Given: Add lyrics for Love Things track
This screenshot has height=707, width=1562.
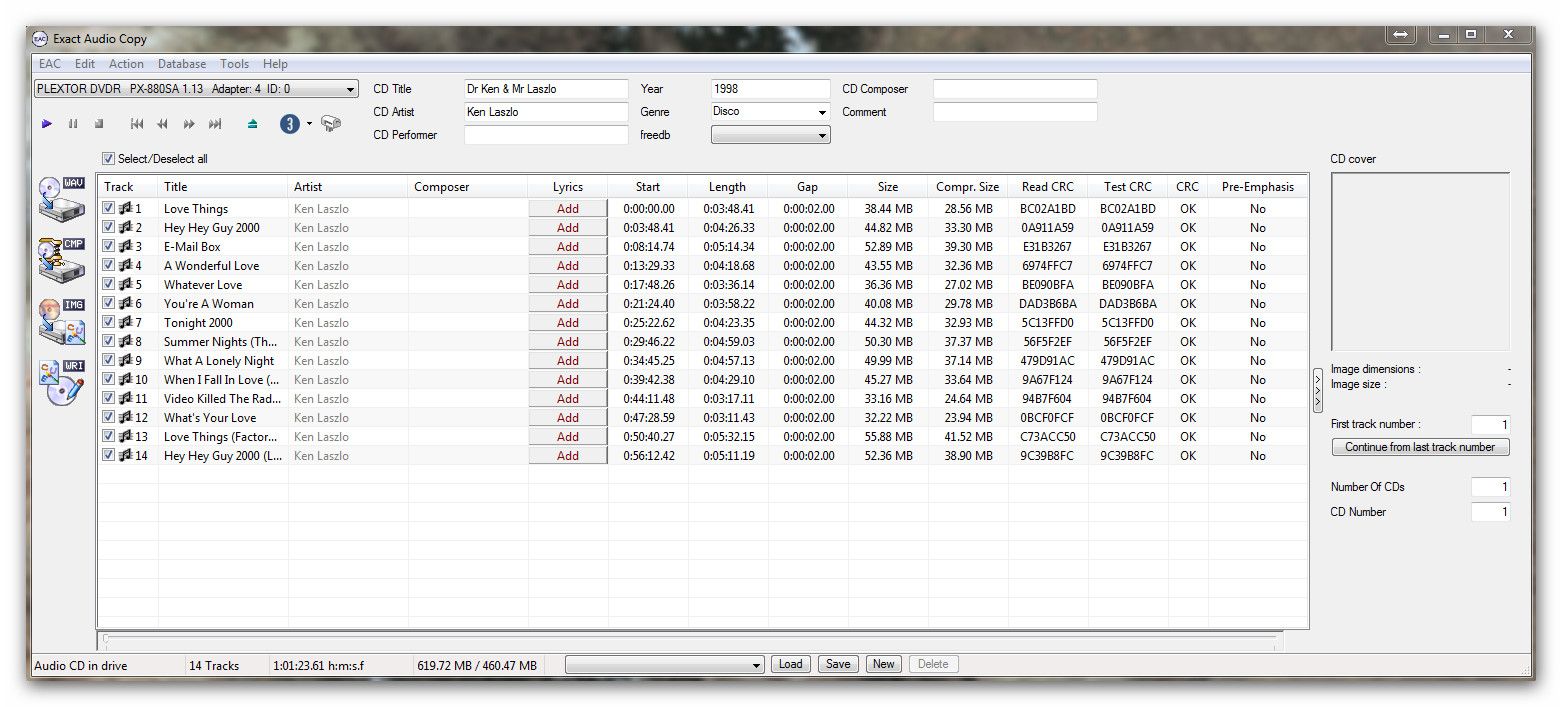Looking at the screenshot, I should (568, 209).
